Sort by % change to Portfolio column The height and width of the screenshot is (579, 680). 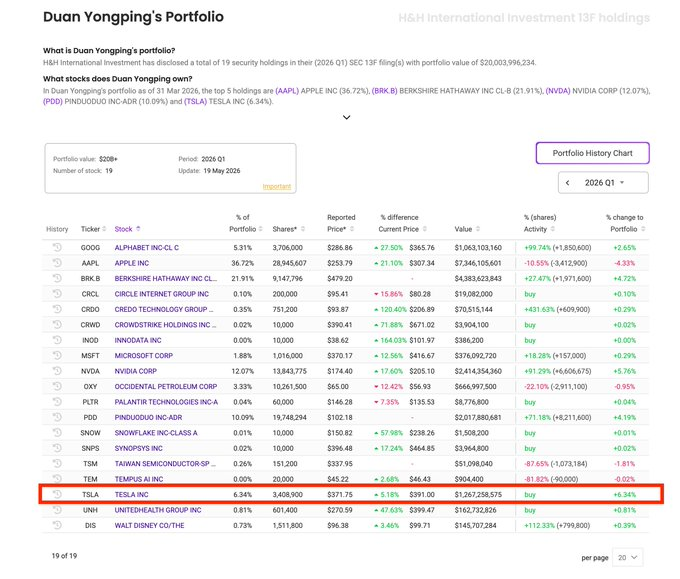625,223
